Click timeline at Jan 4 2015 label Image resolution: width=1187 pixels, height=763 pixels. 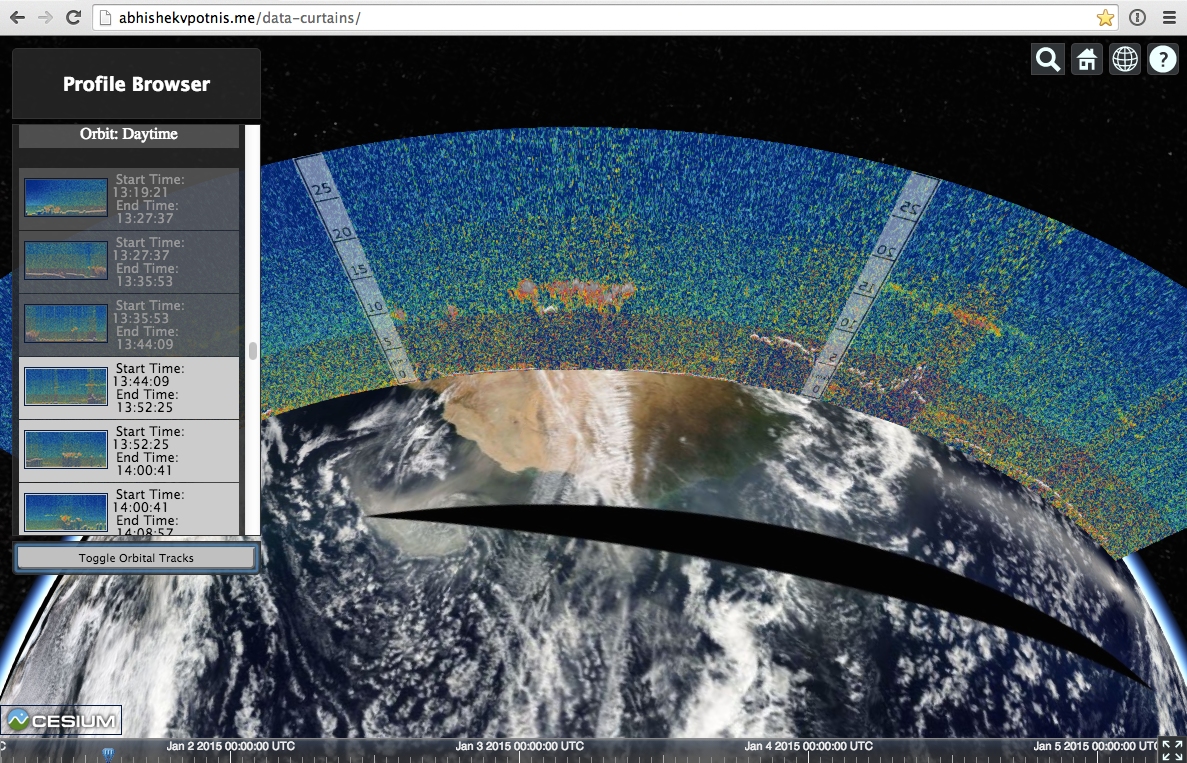(x=808, y=746)
